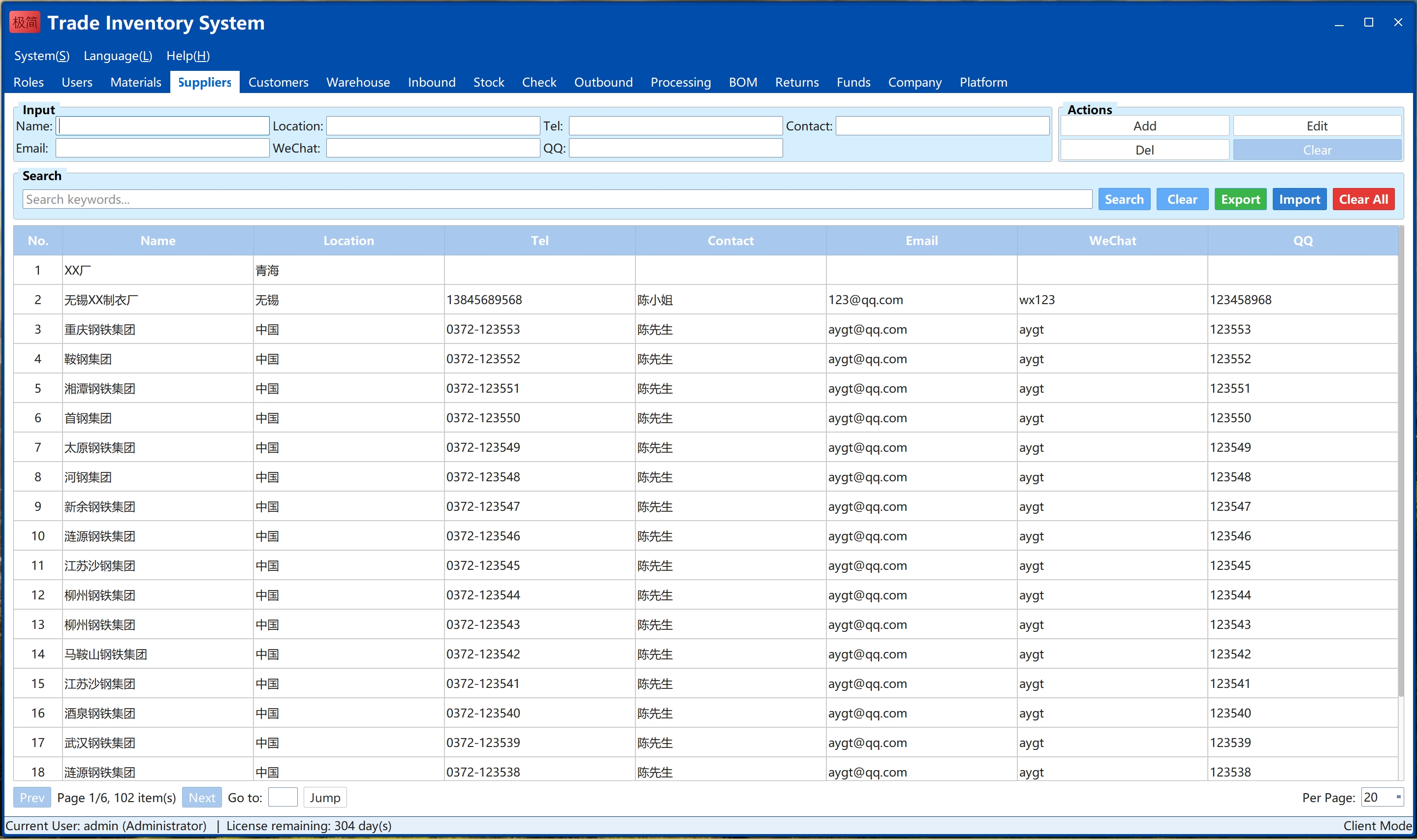Focus the Tel input field

[675, 125]
